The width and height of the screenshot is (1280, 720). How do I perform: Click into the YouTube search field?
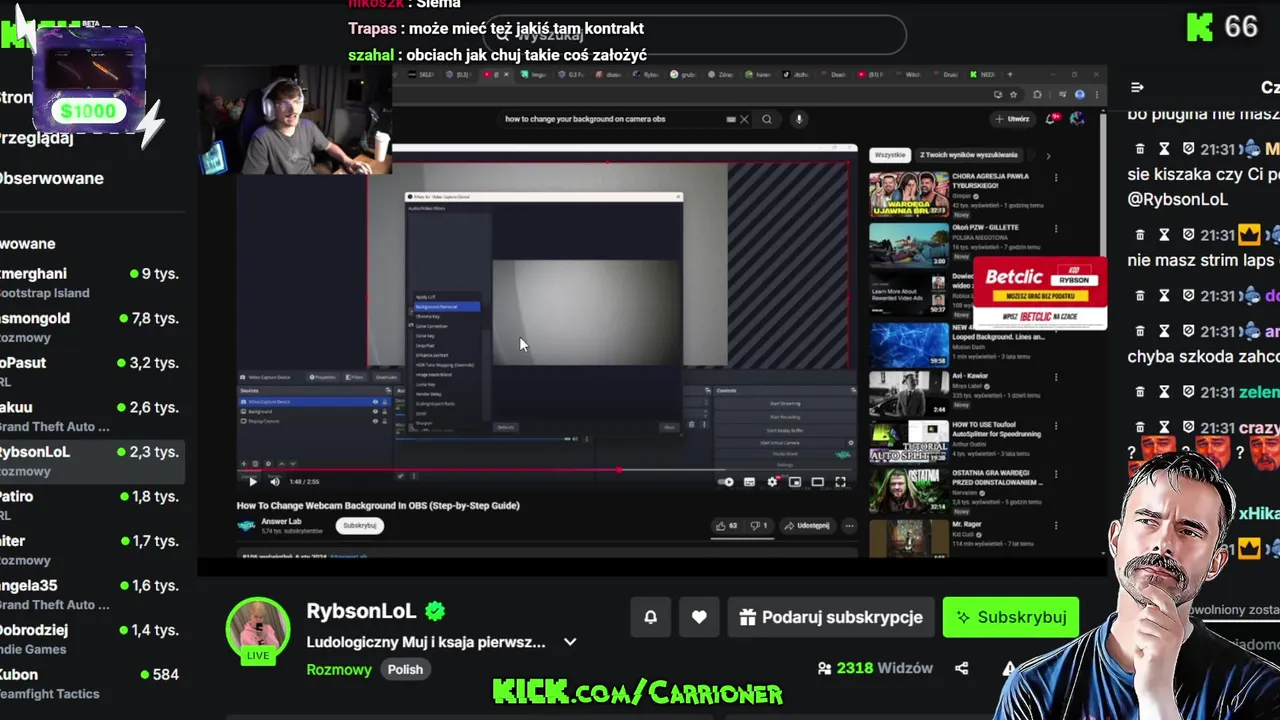click(x=613, y=119)
